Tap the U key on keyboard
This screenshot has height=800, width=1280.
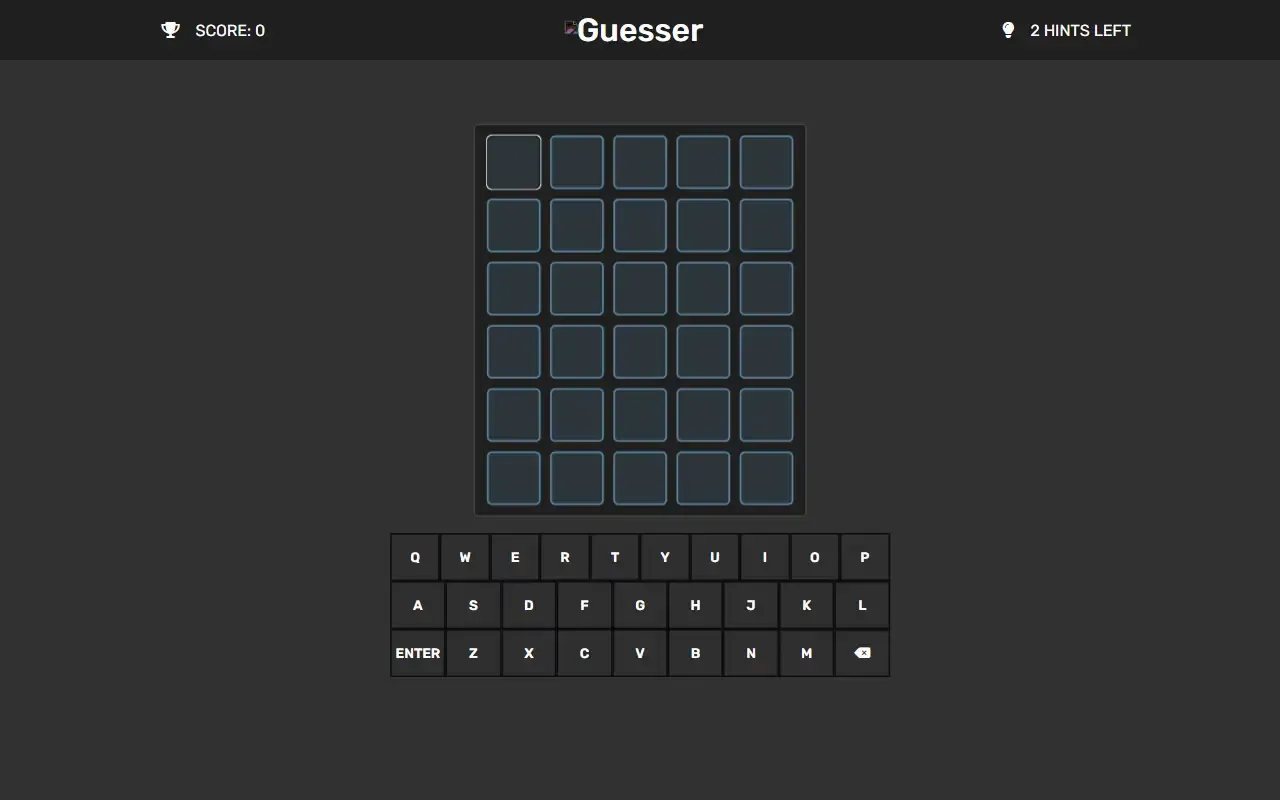[715, 557]
